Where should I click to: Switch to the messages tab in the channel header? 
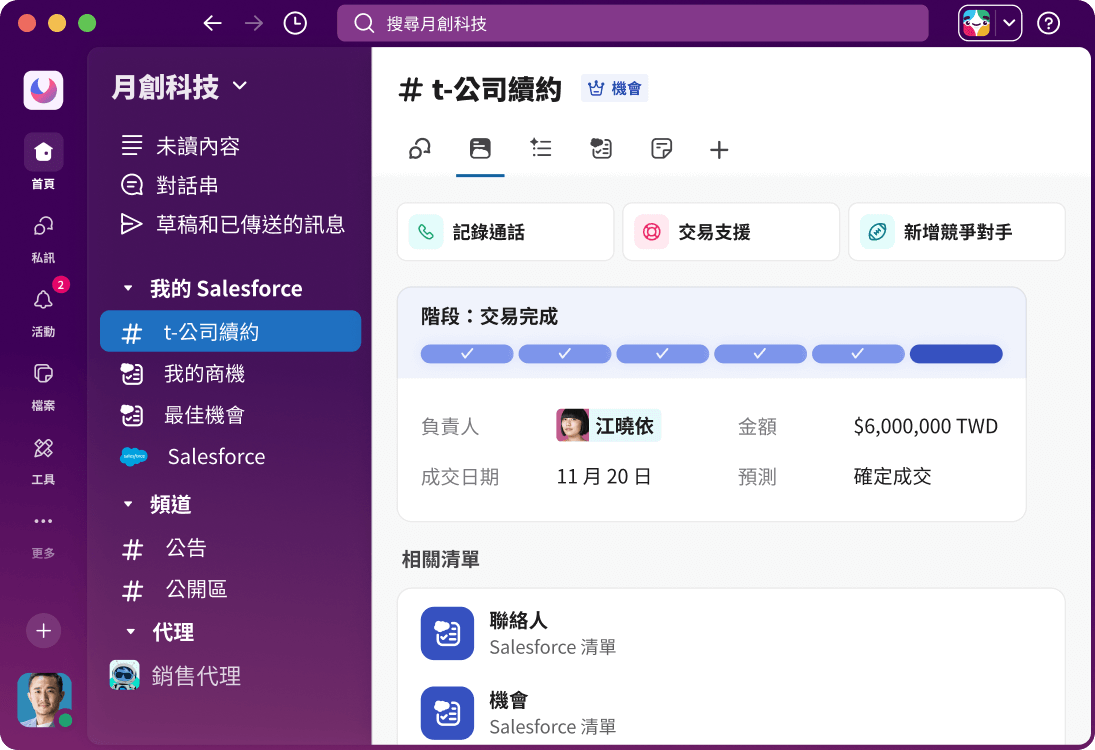419,149
